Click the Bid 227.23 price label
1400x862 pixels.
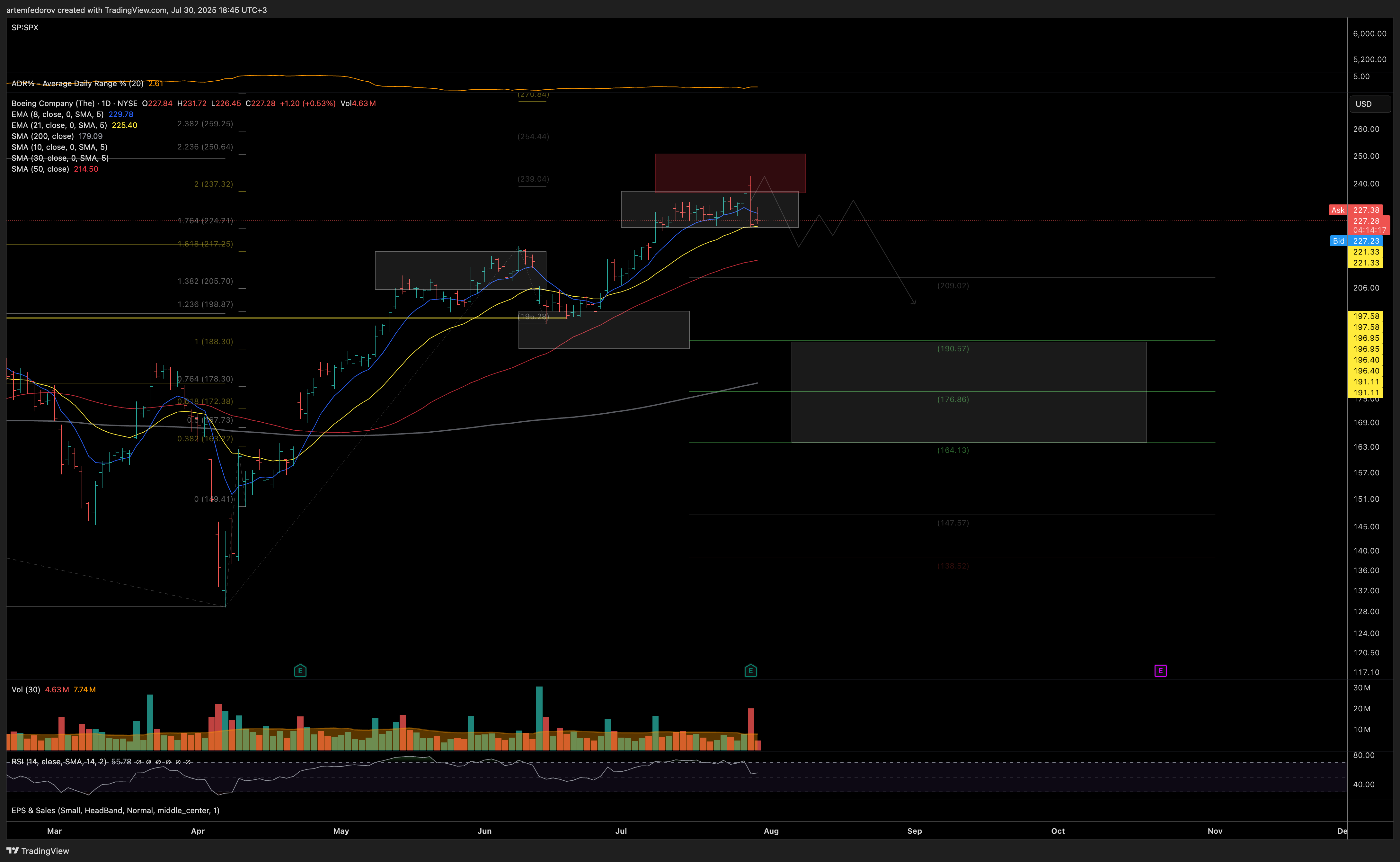tap(1356, 241)
